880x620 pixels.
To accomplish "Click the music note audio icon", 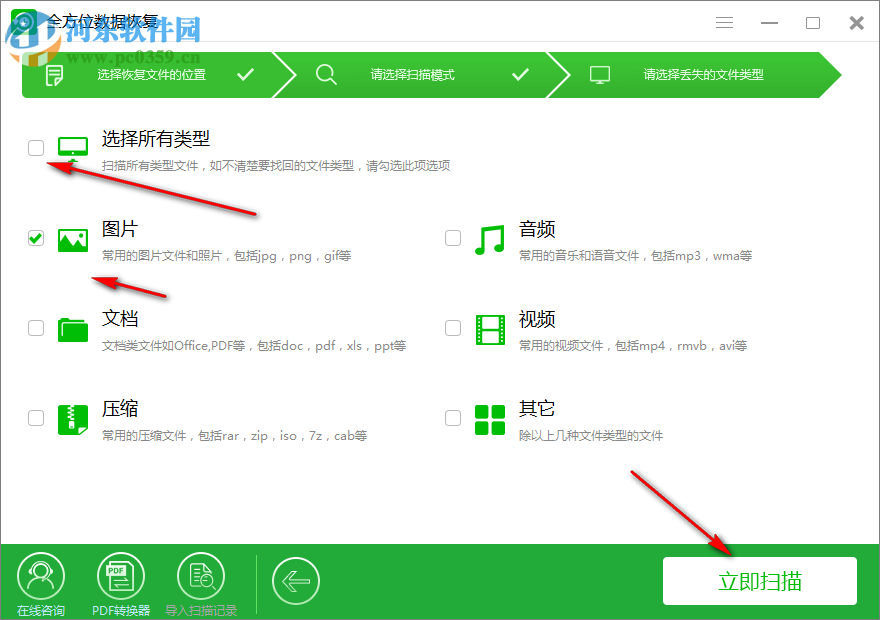I will (489, 238).
